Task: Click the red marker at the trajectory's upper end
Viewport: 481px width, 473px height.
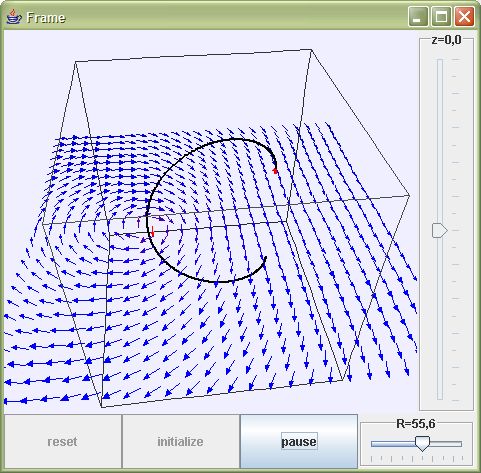Action: pyautogui.click(x=275, y=171)
